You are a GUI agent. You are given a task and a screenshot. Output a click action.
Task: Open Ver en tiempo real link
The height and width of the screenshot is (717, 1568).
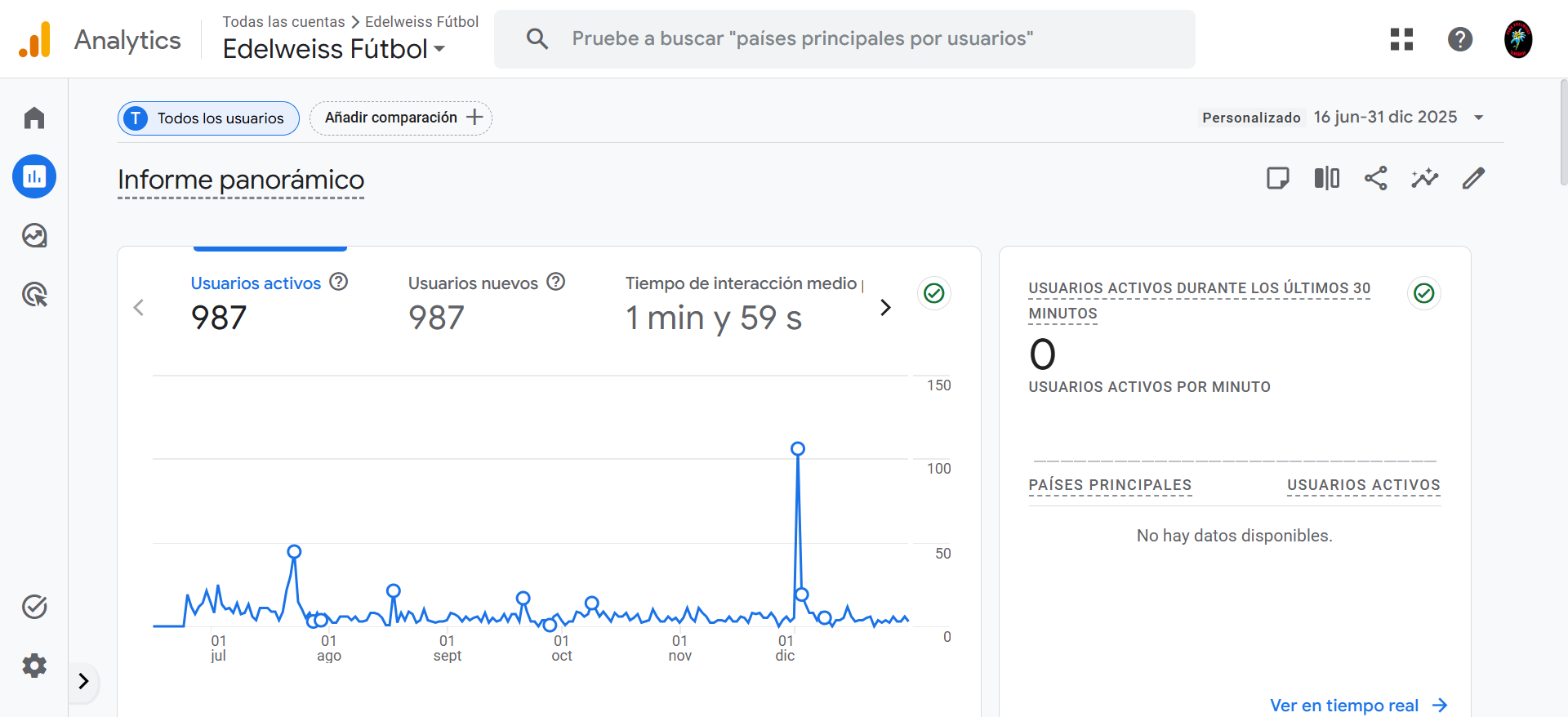point(1359,706)
